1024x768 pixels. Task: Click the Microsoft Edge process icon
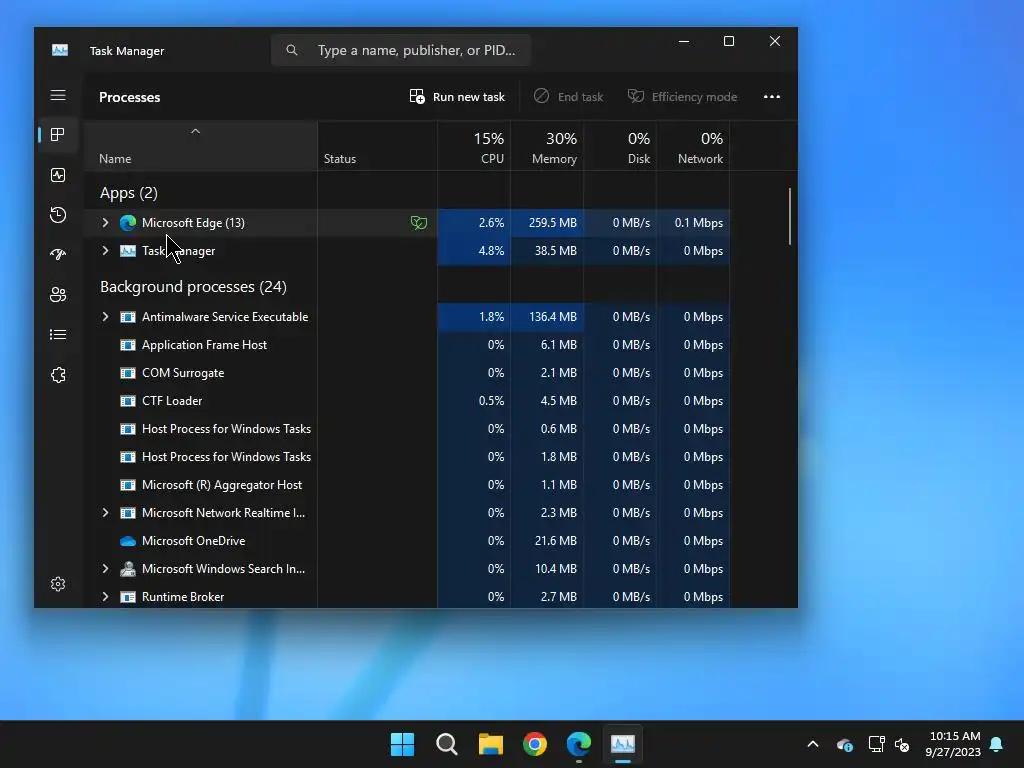(x=128, y=223)
